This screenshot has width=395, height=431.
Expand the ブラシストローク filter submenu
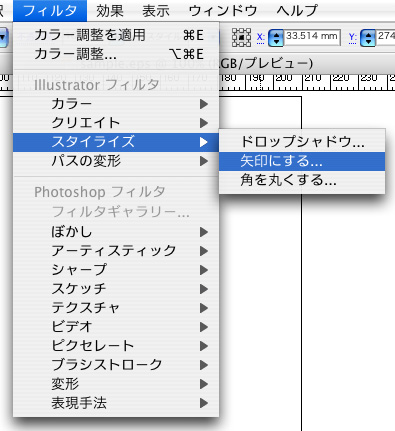[x=116, y=365]
